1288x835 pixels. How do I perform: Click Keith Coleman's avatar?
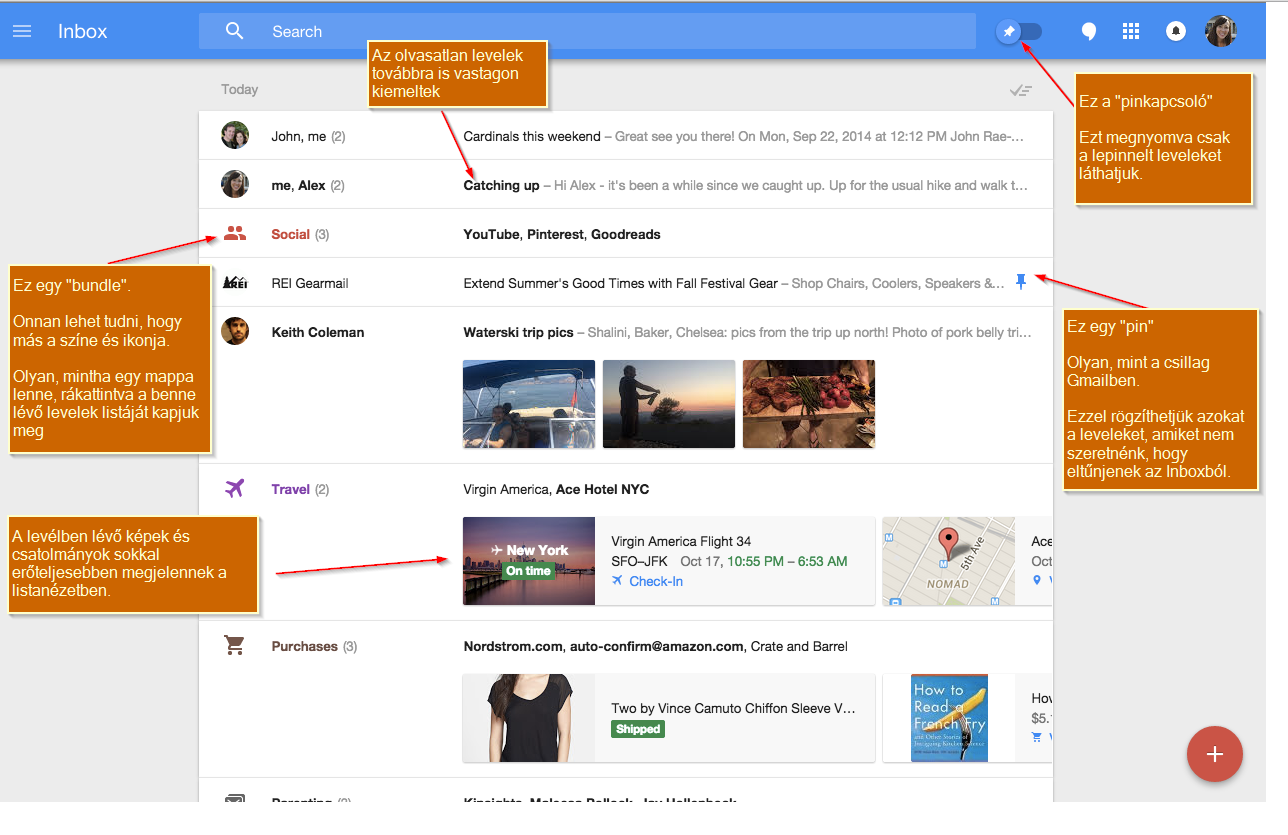235,332
